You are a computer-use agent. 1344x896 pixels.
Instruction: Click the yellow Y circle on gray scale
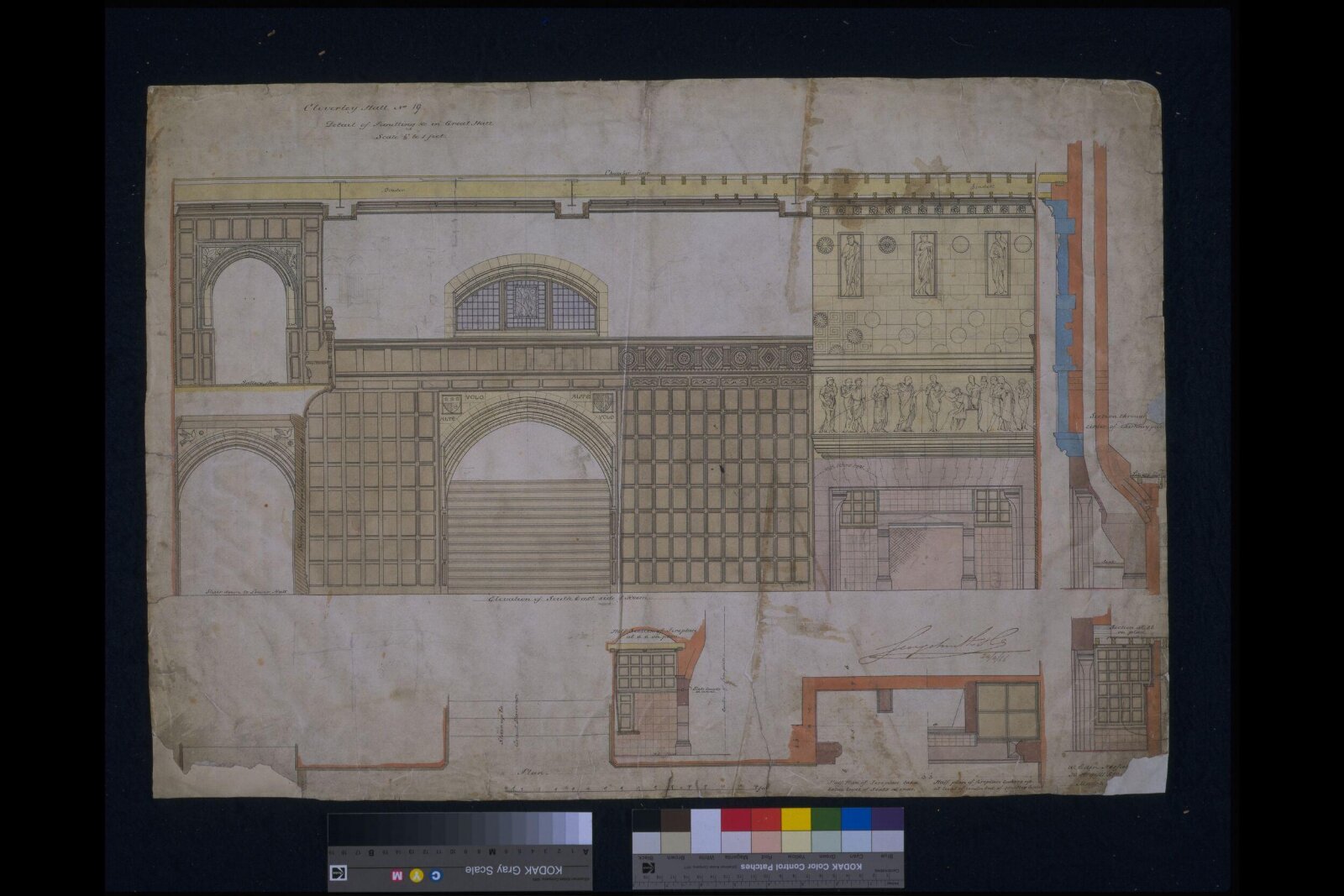point(417,875)
